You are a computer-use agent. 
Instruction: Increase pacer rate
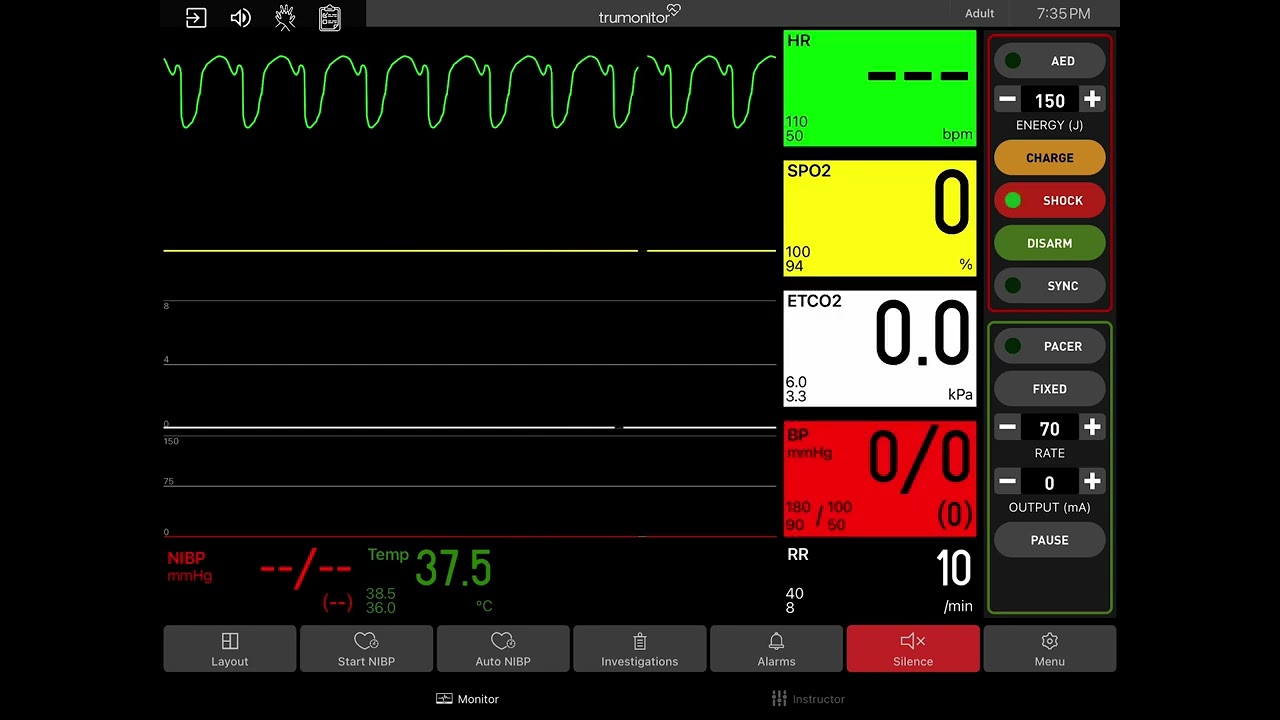(1092, 428)
